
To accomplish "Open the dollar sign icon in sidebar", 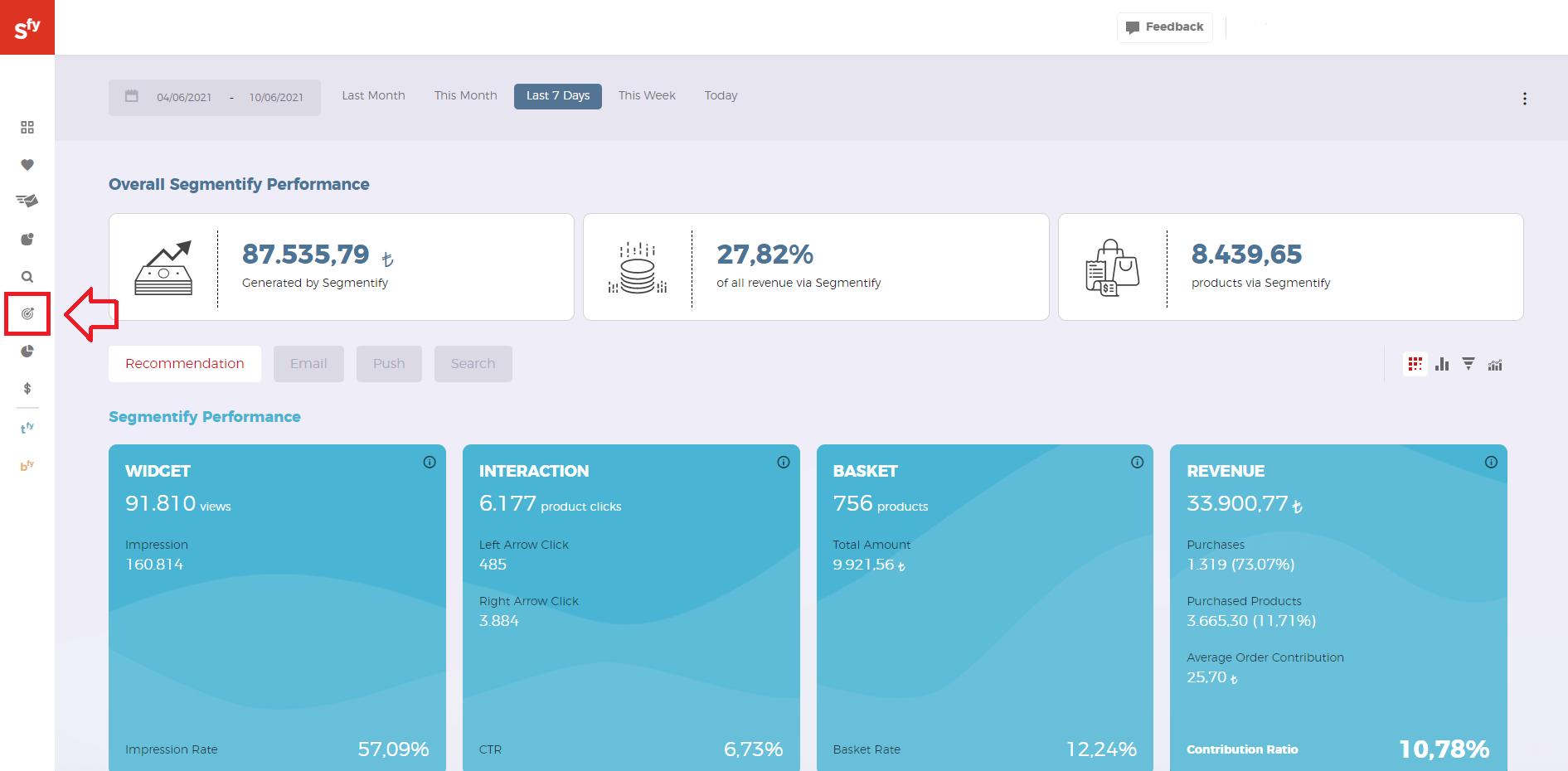I will coord(27,388).
